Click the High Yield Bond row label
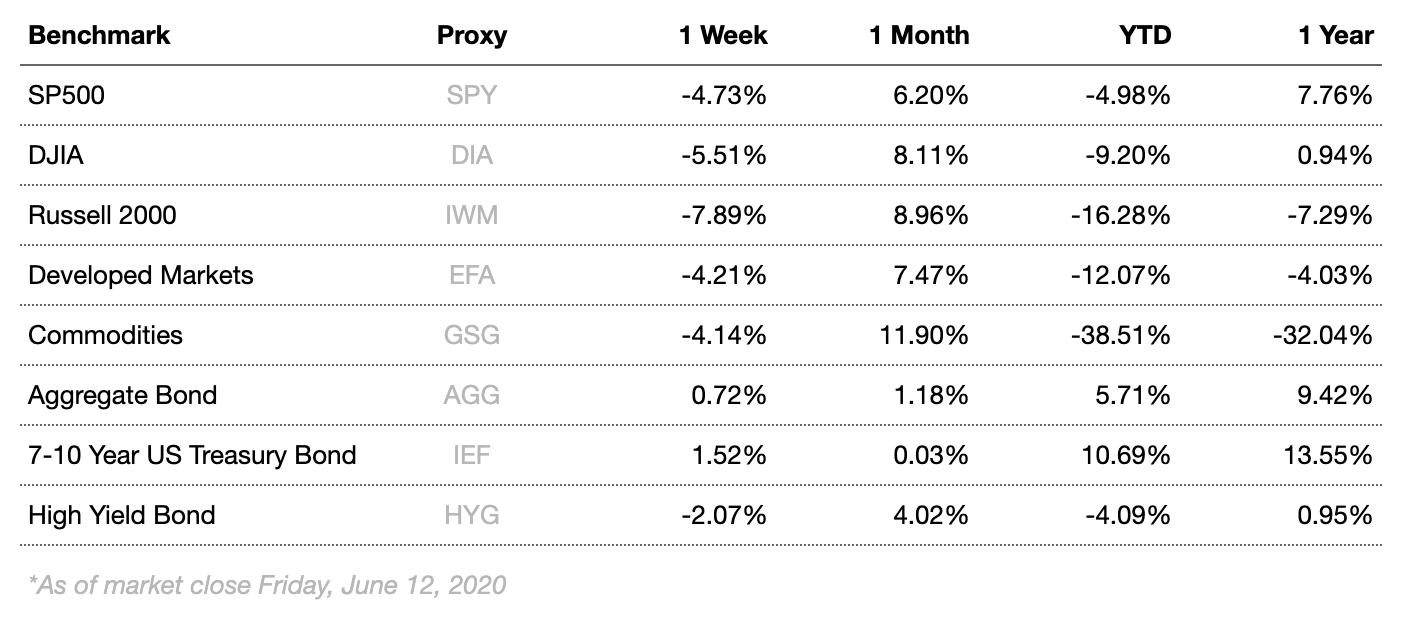 [x=122, y=516]
